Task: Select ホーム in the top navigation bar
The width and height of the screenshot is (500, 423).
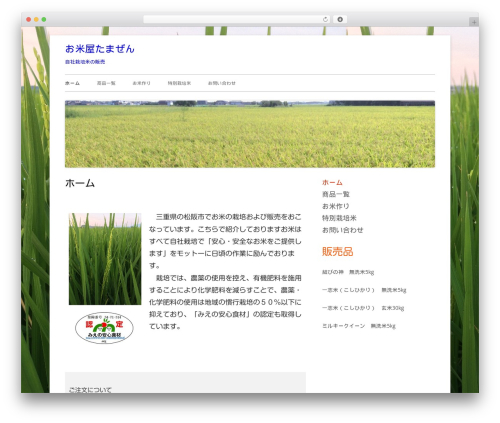Action: pos(72,83)
